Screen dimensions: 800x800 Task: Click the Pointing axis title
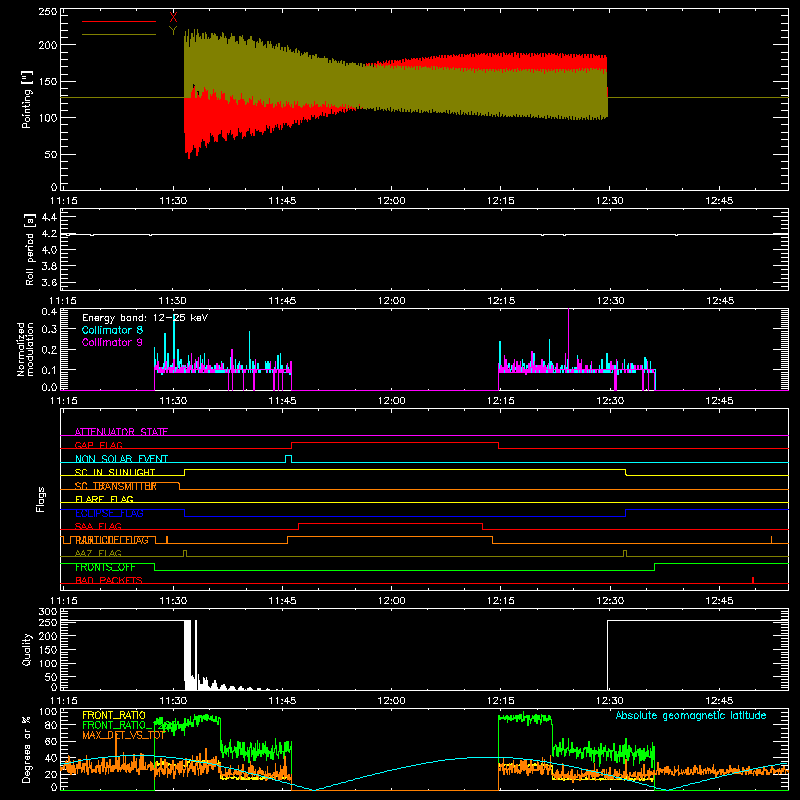click(27, 99)
